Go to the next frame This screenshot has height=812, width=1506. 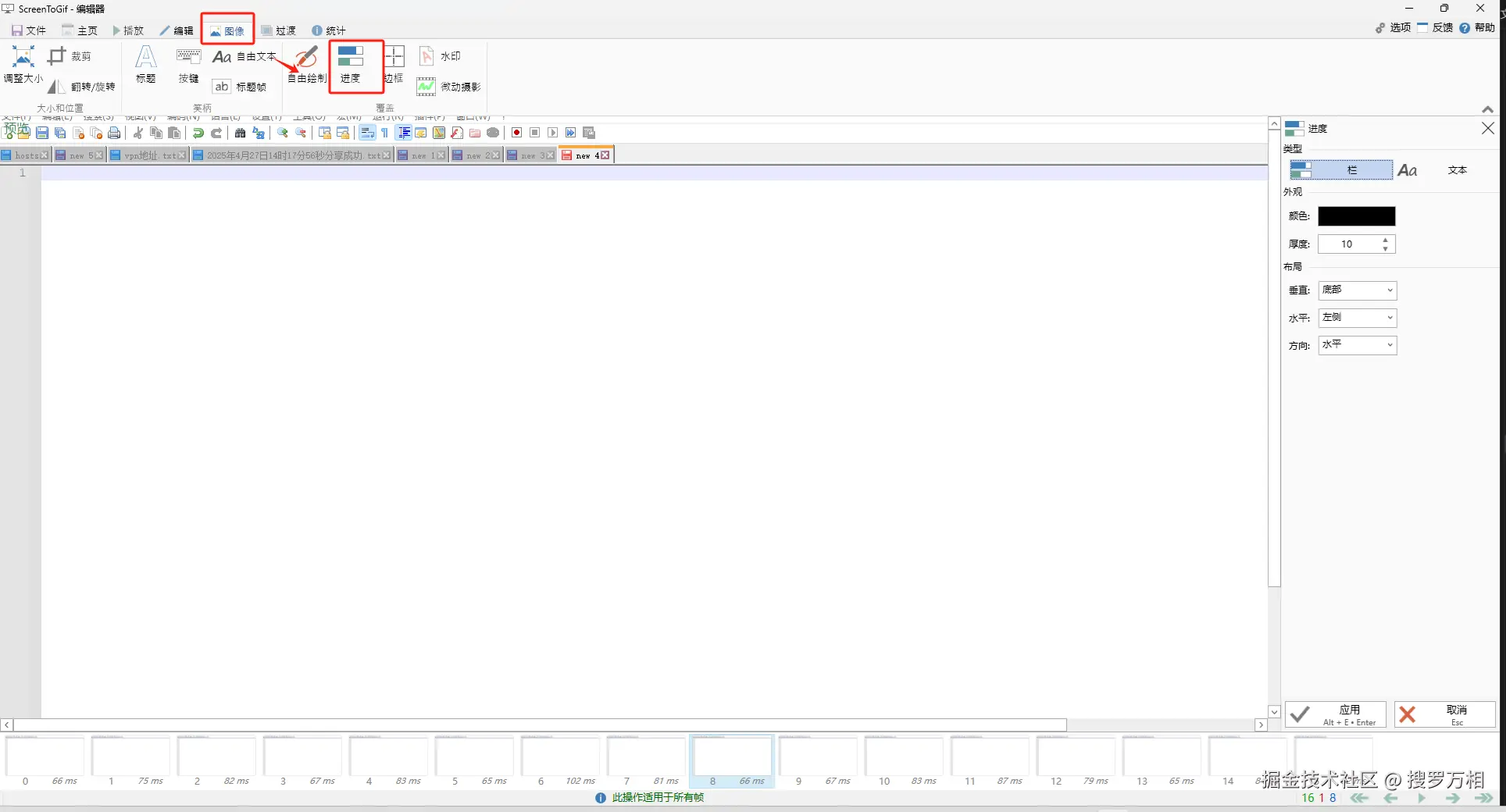(x=1453, y=798)
